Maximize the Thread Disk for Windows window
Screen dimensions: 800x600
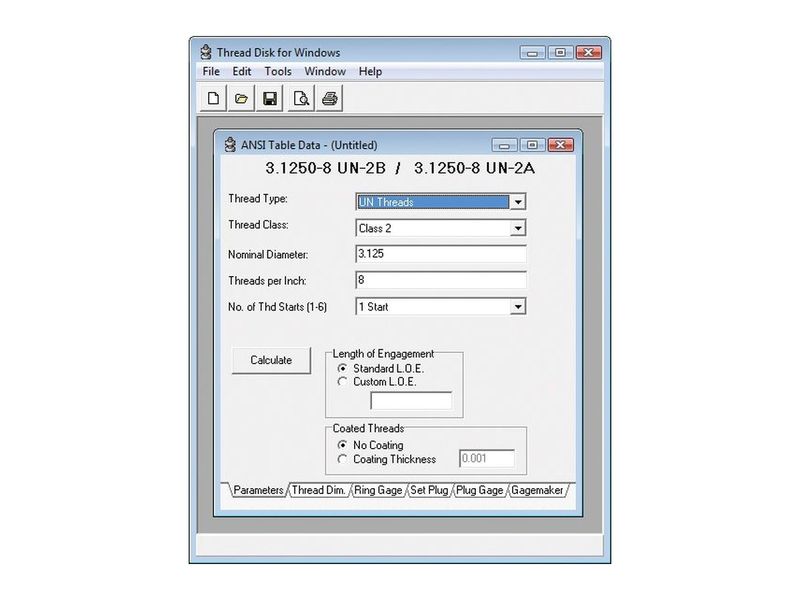tap(560, 53)
